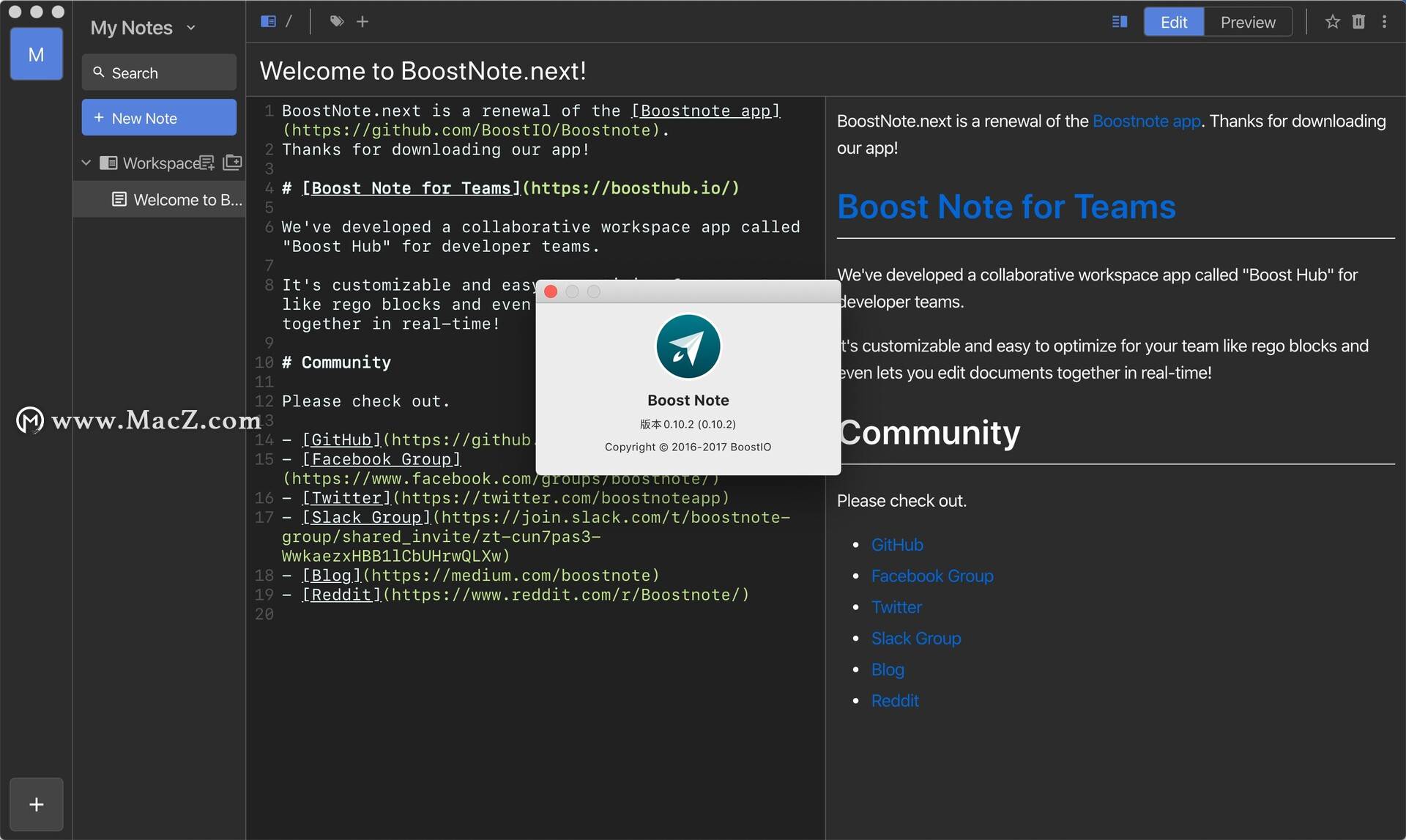The width and height of the screenshot is (1406, 840).
Task: Switch to Edit mode
Action: tap(1174, 22)
